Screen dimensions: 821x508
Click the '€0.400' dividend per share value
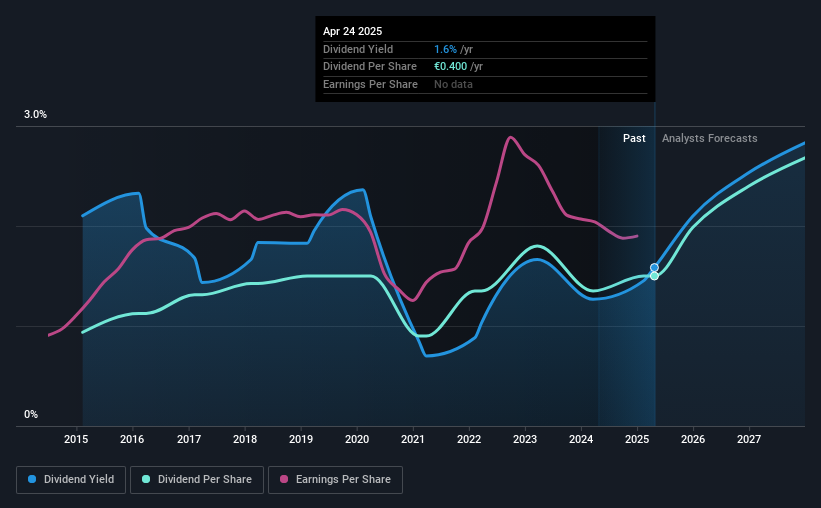pos(450,67)
